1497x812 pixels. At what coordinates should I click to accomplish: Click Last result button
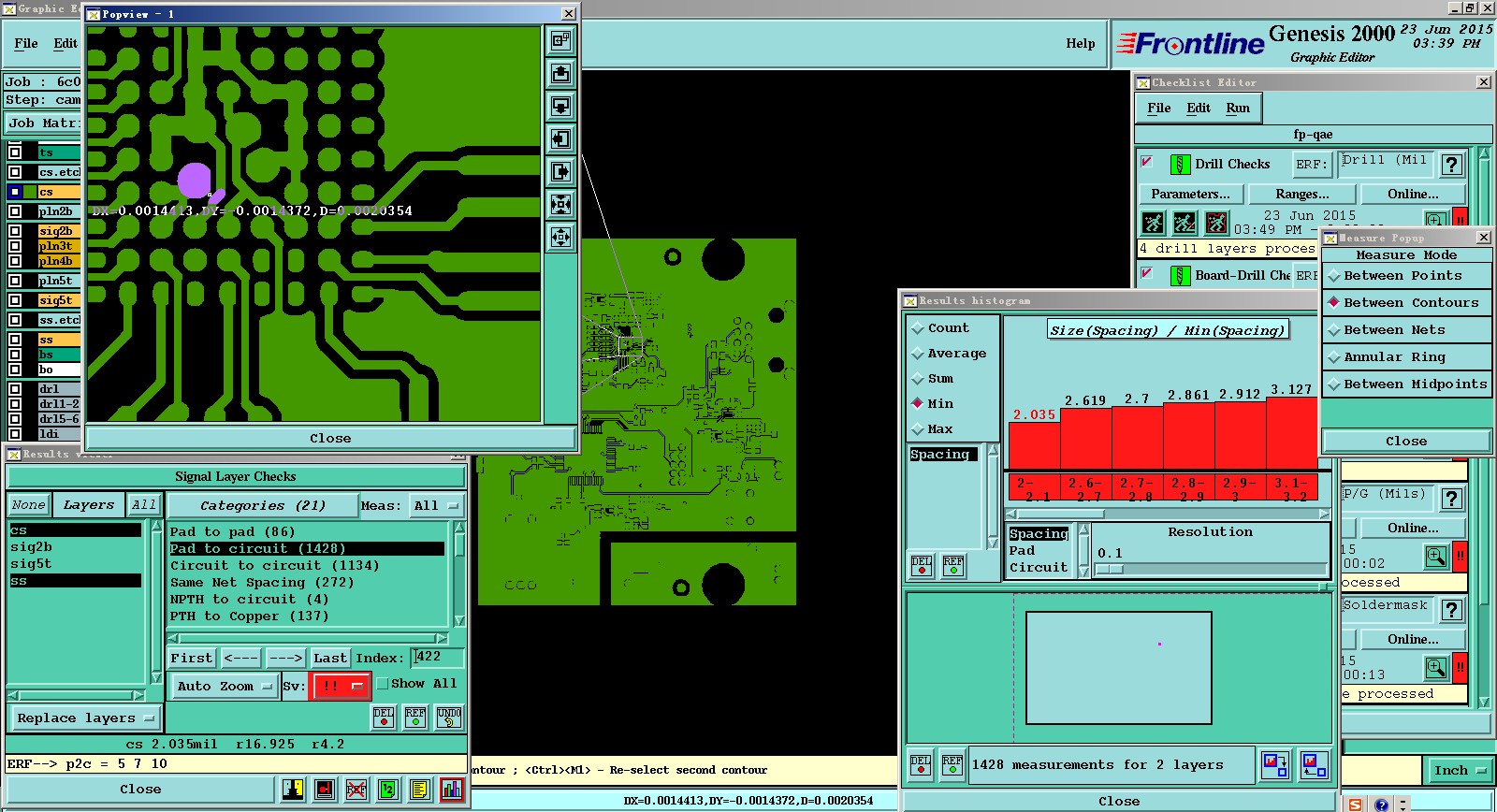pyautogui.click(x=330, y=659)
